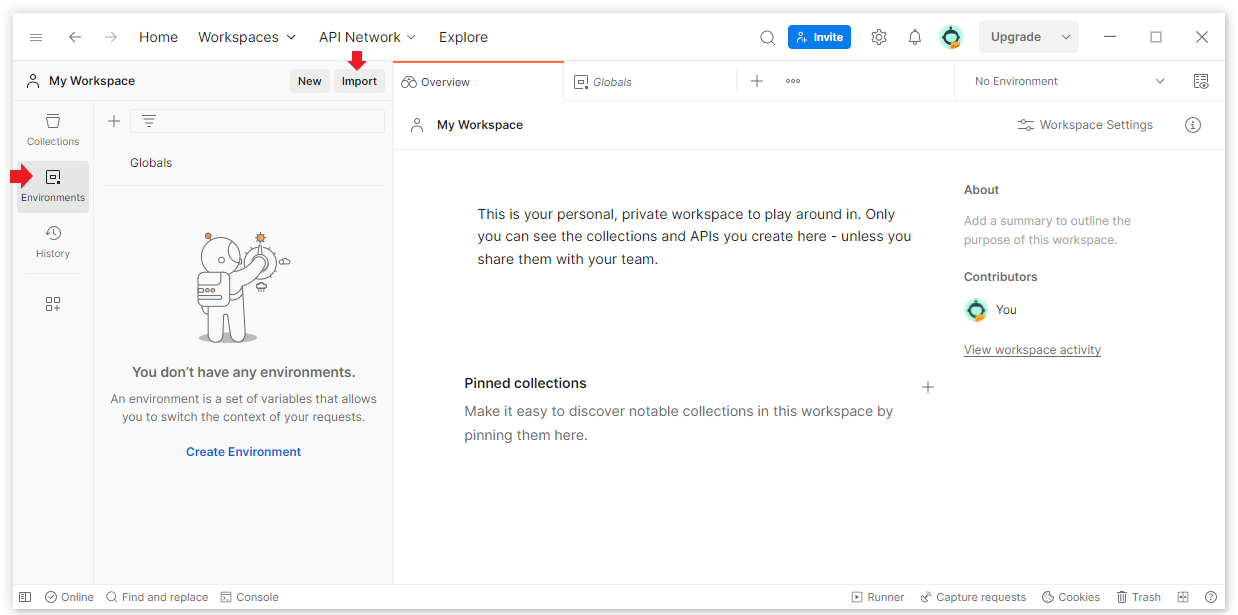Click the search magnifier icon
The width and height of the screenshot is (1238, 615).
click(x=767, y=37)
